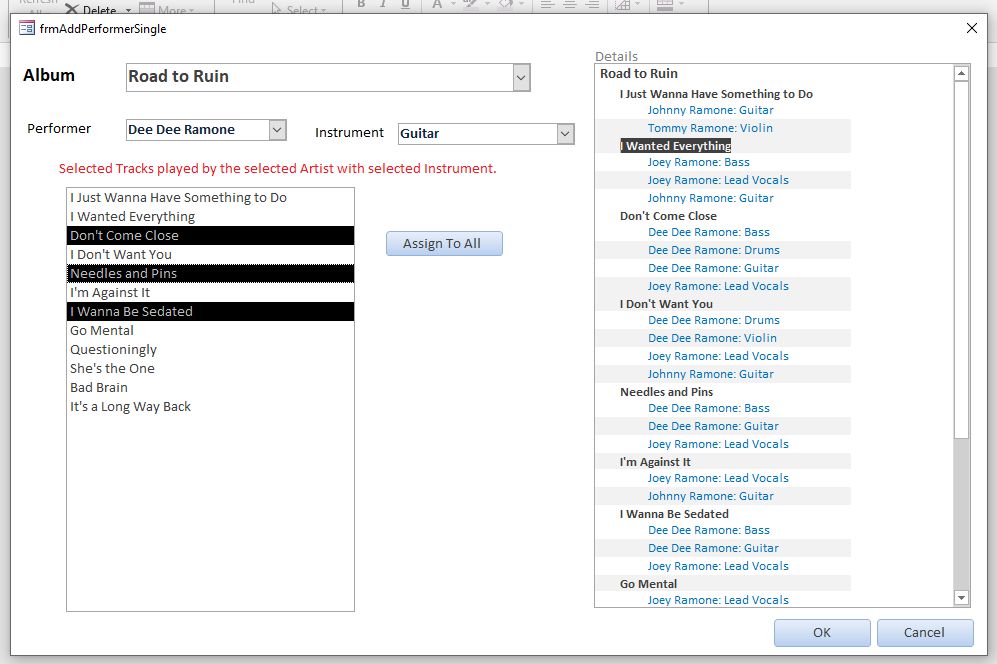The height and width of the screenshot is (664, 997).
Task: Click the Album field showing Road to Ruin
Action: 320,78
